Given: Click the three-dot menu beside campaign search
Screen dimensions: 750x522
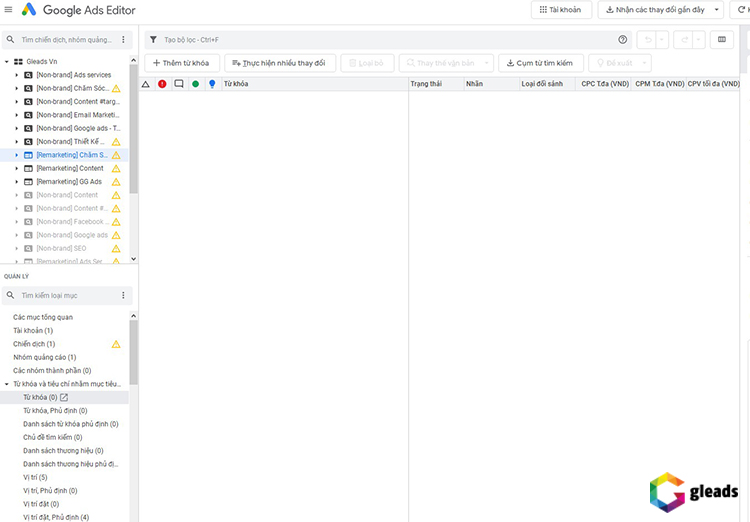Looking at the screenshot, I should tap(124, 40).
